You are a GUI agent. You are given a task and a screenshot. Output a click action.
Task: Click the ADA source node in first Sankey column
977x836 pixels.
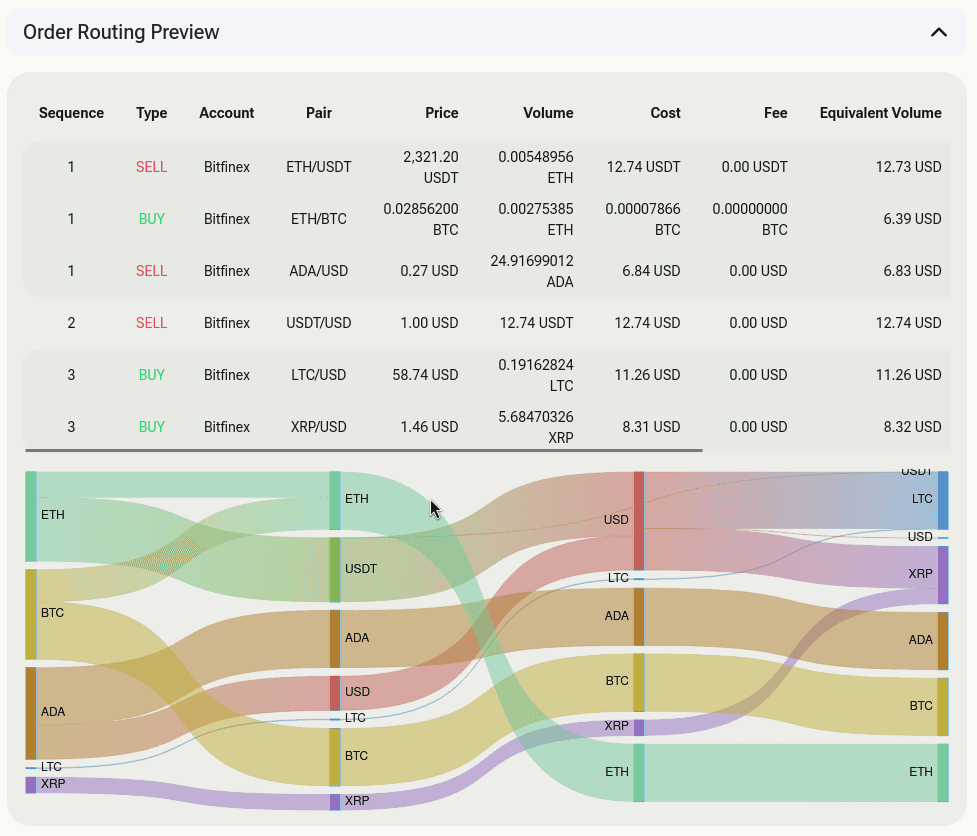[x=31, y=713]
